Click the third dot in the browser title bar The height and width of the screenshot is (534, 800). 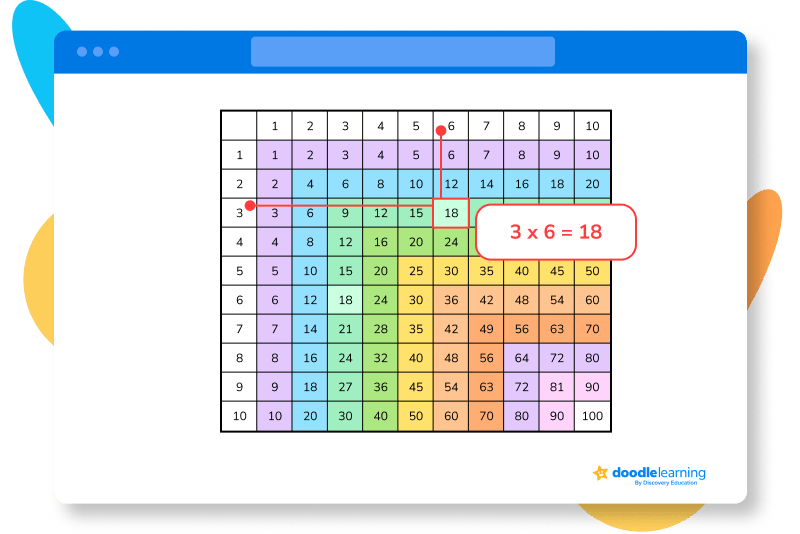(114, 51)
